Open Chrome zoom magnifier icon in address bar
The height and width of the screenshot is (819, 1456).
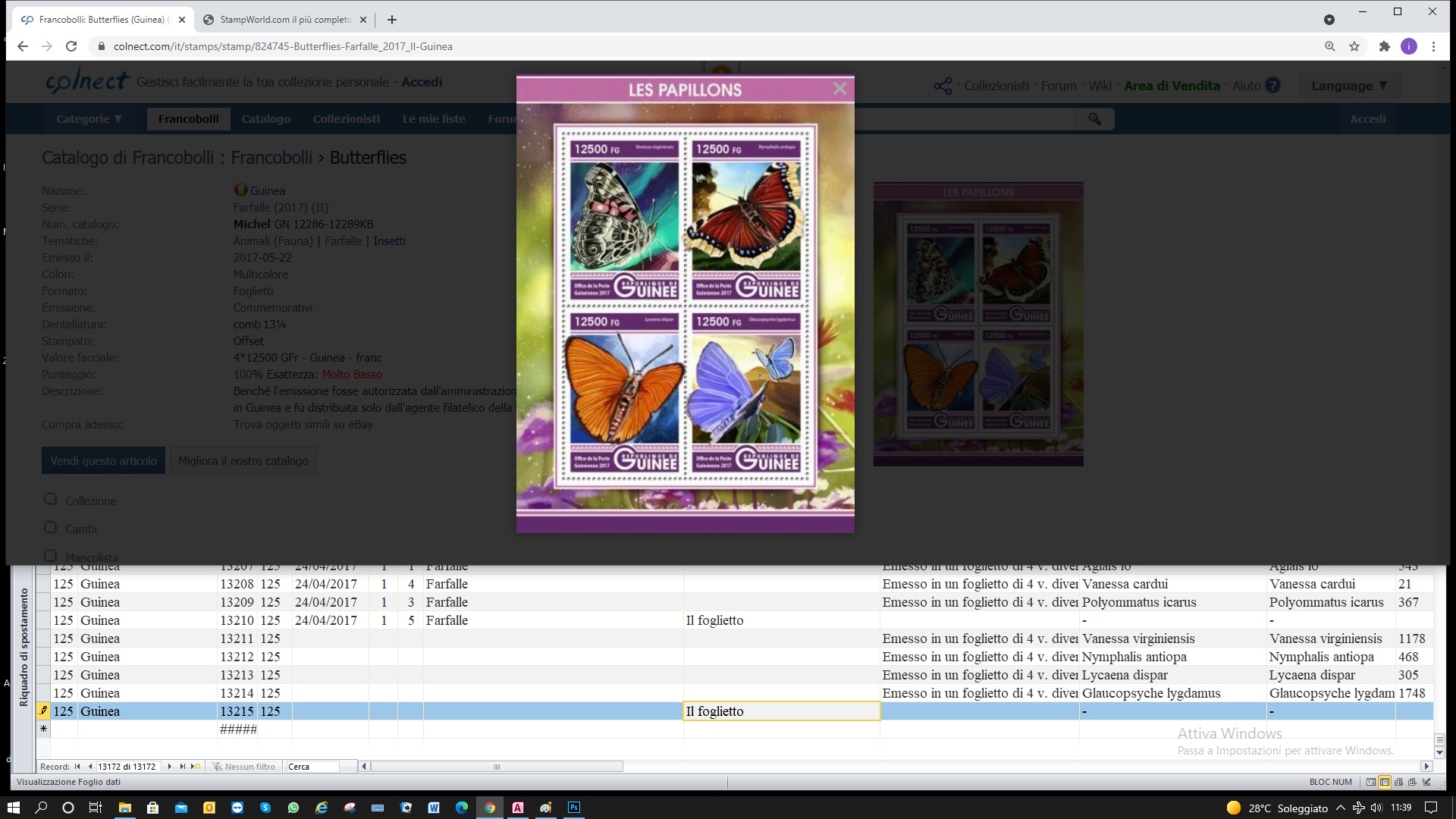pyautogui.click(x=1329, y=46)
